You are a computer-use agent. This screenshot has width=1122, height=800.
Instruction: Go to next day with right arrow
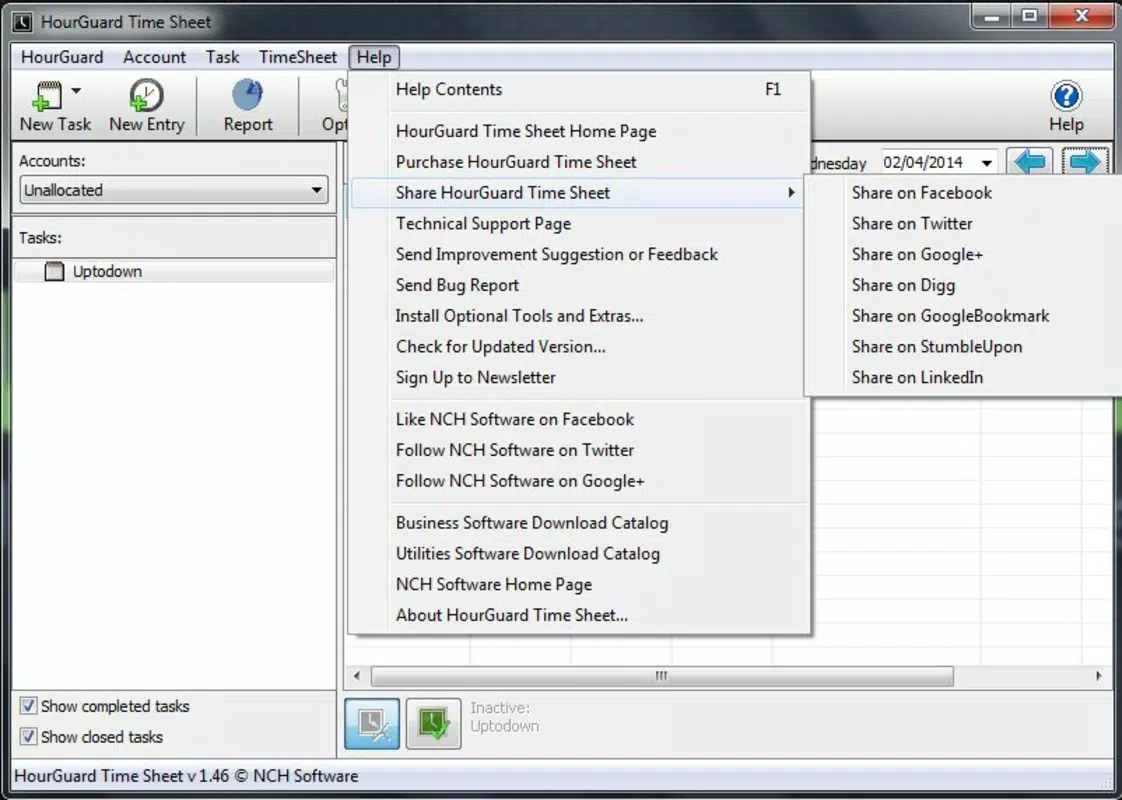point(1086,162)
